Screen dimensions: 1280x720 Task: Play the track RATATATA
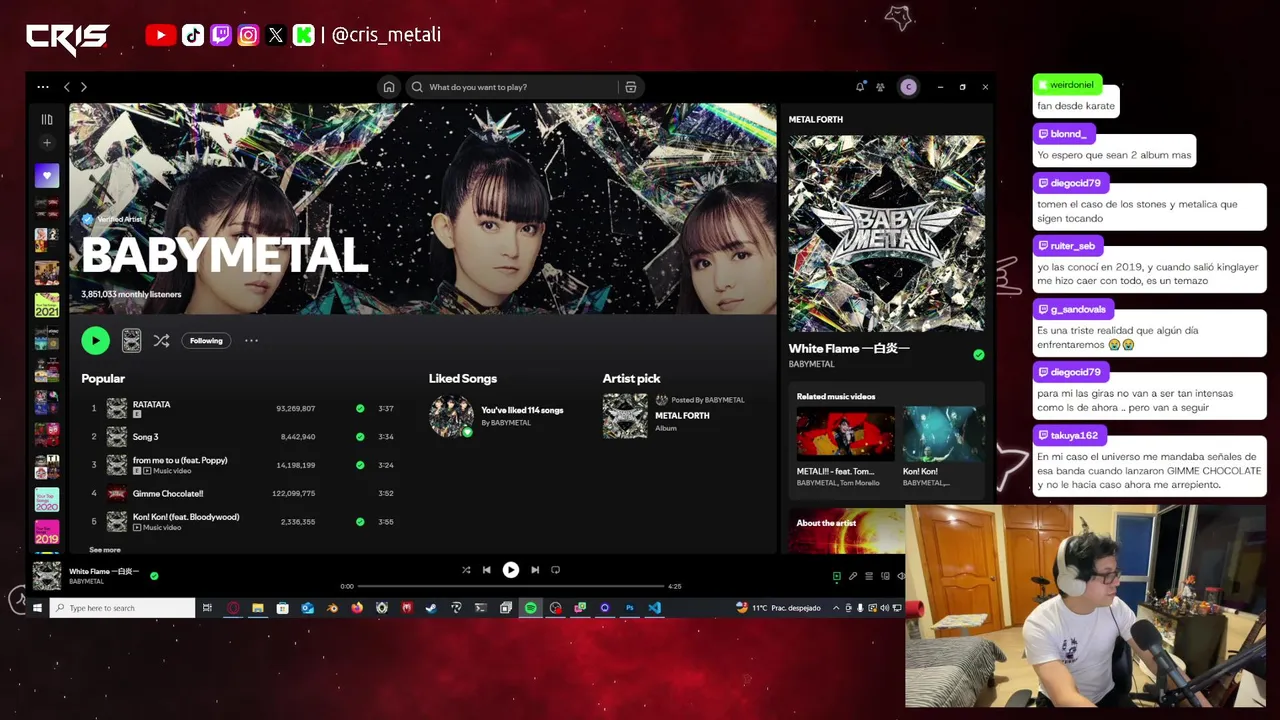click(x=151, y=404)
